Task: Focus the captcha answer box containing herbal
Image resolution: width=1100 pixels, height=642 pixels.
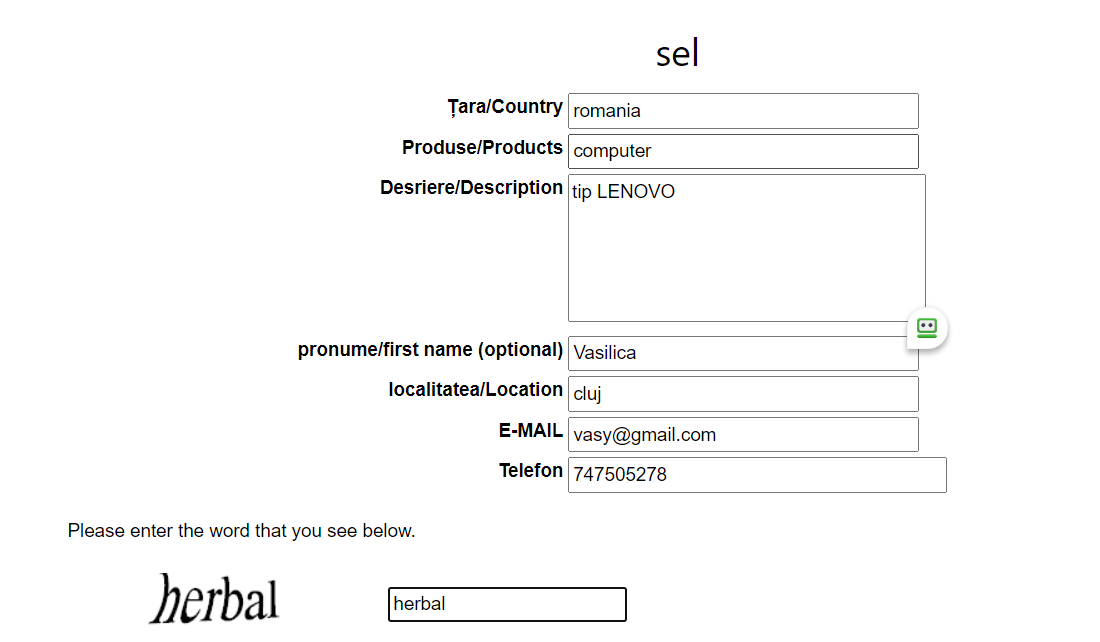Action: tap(507, 604)
